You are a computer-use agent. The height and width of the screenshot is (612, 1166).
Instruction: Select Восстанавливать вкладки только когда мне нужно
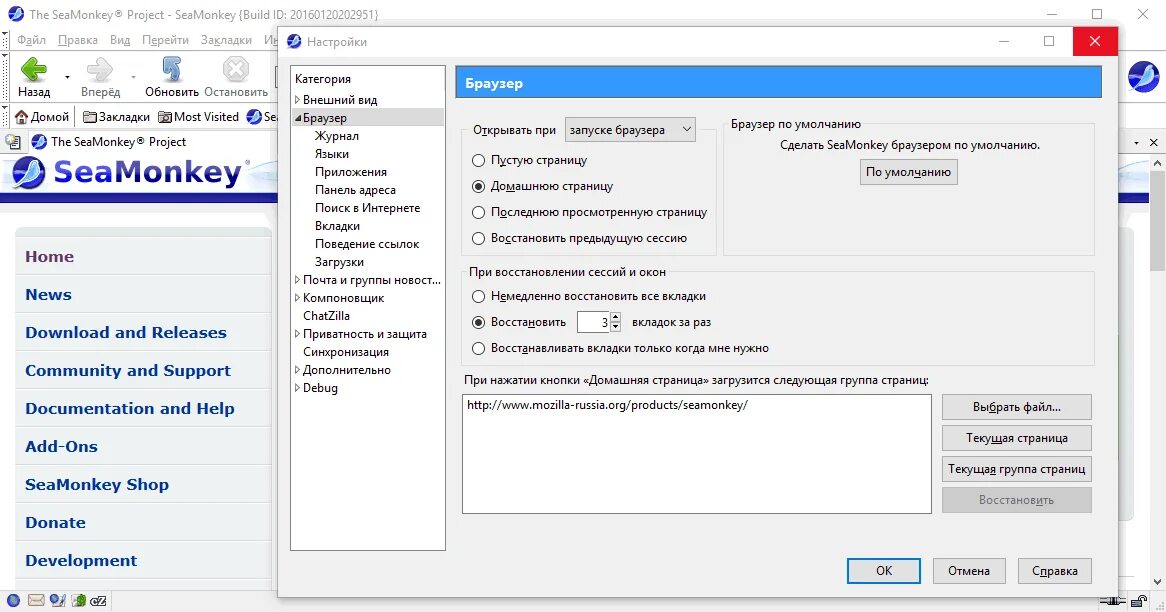coord(478,348)
